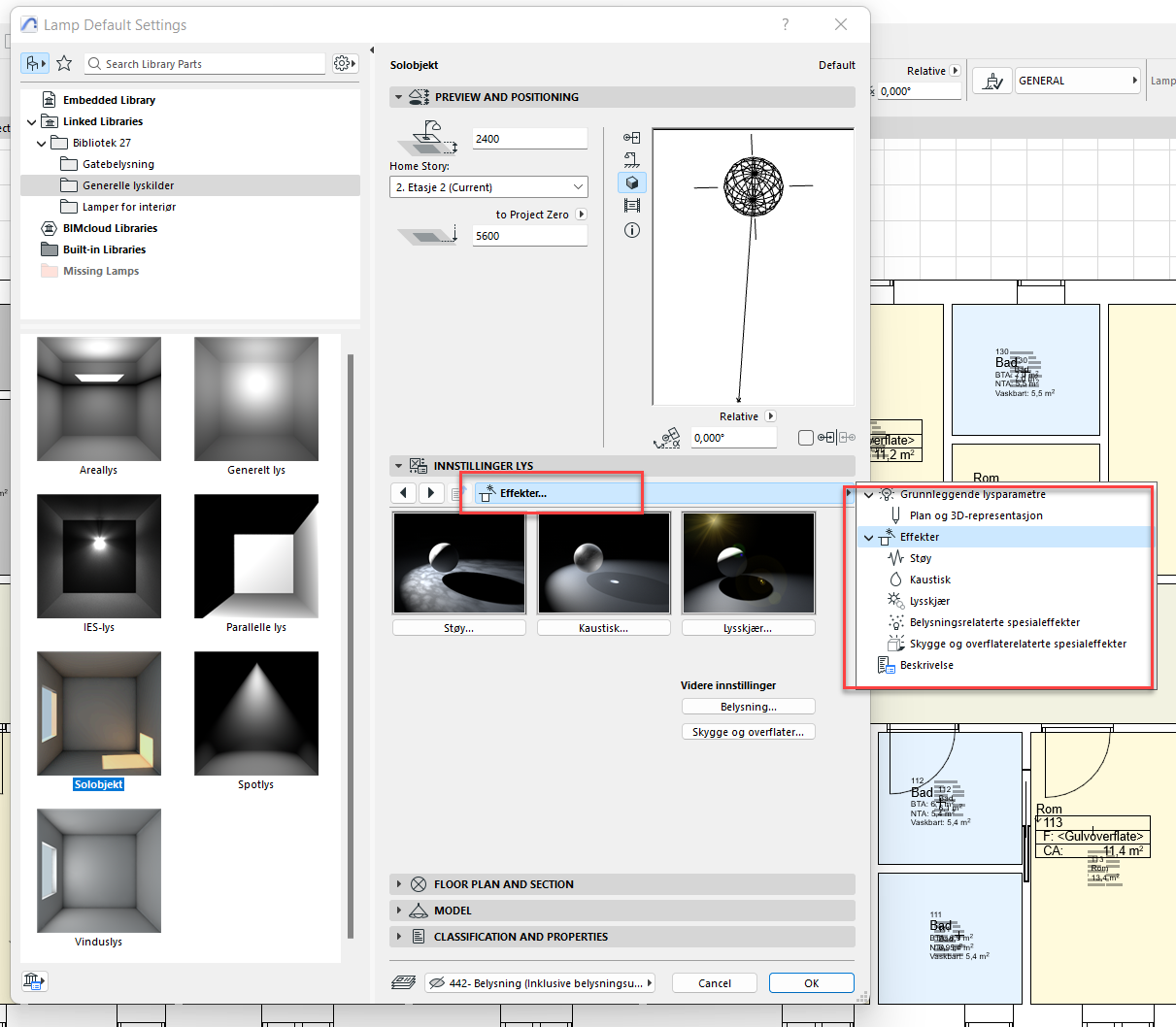The height and width of the screenshot is (1027, 1176).
Task: Collapse the Linked Libraries tree node
Action: click(x=32, y=121)
